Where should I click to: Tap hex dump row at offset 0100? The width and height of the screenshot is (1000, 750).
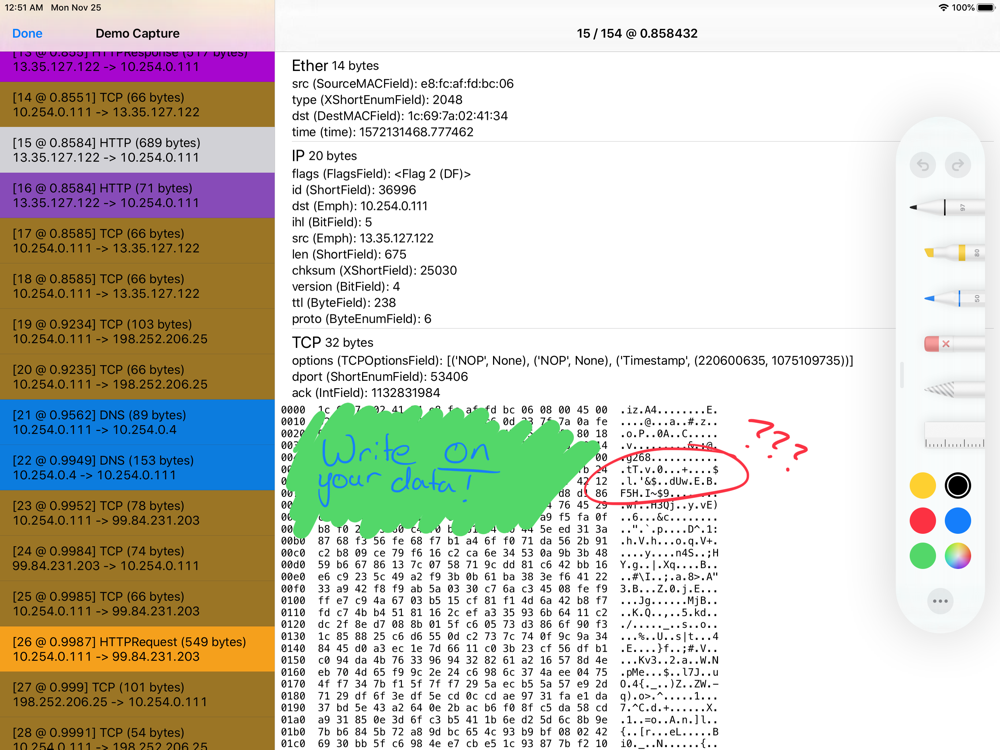coord(499,601)
